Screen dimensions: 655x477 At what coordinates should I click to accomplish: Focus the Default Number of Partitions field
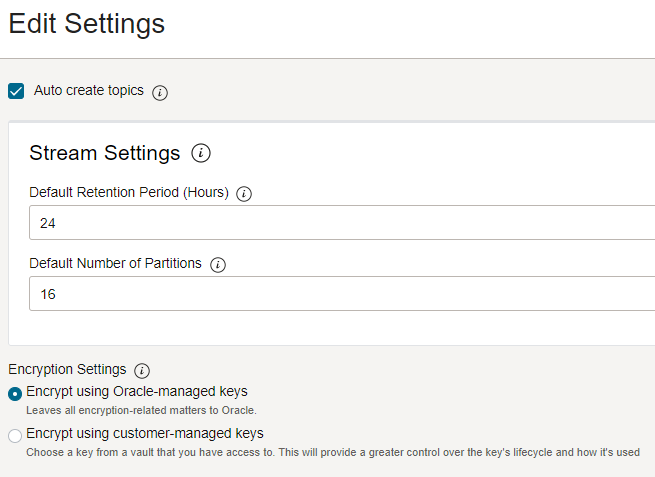pos(340,294)
